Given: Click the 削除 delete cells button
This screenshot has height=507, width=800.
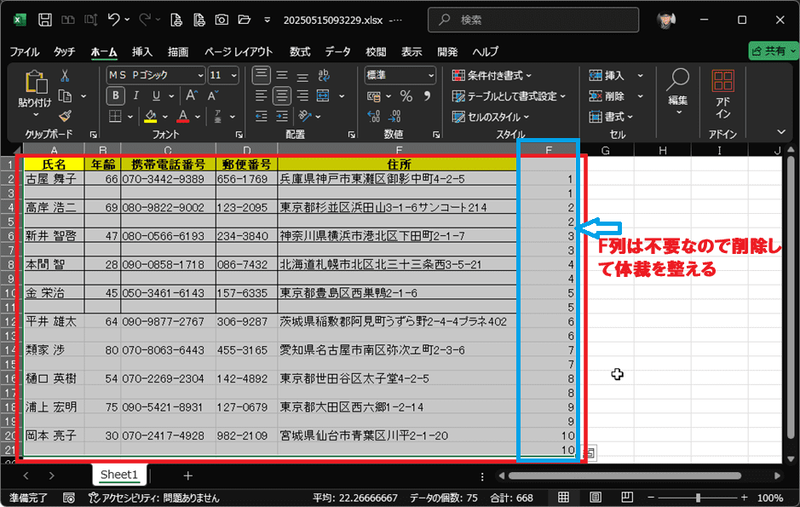Looking at the screenshot, I should tap(607, 96).
